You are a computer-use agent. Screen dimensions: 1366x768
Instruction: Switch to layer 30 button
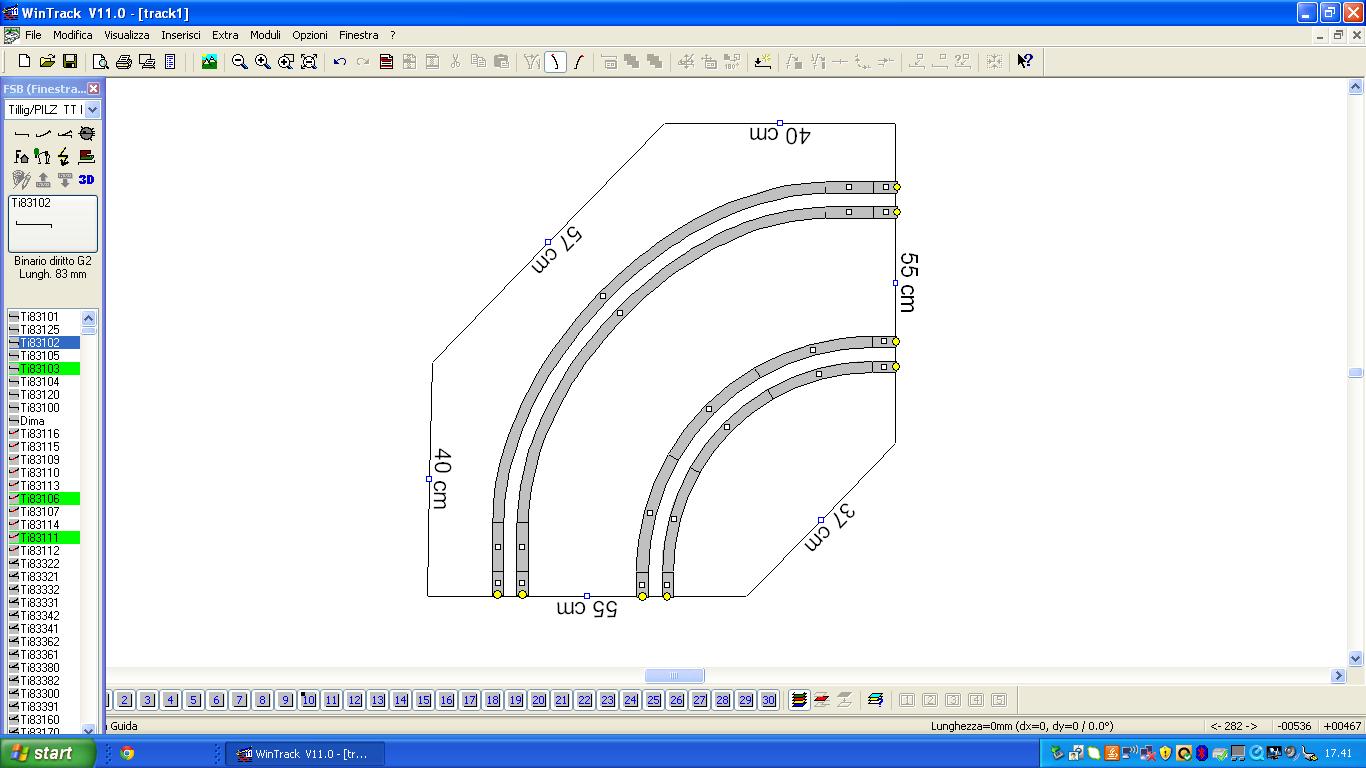[769, 700]
